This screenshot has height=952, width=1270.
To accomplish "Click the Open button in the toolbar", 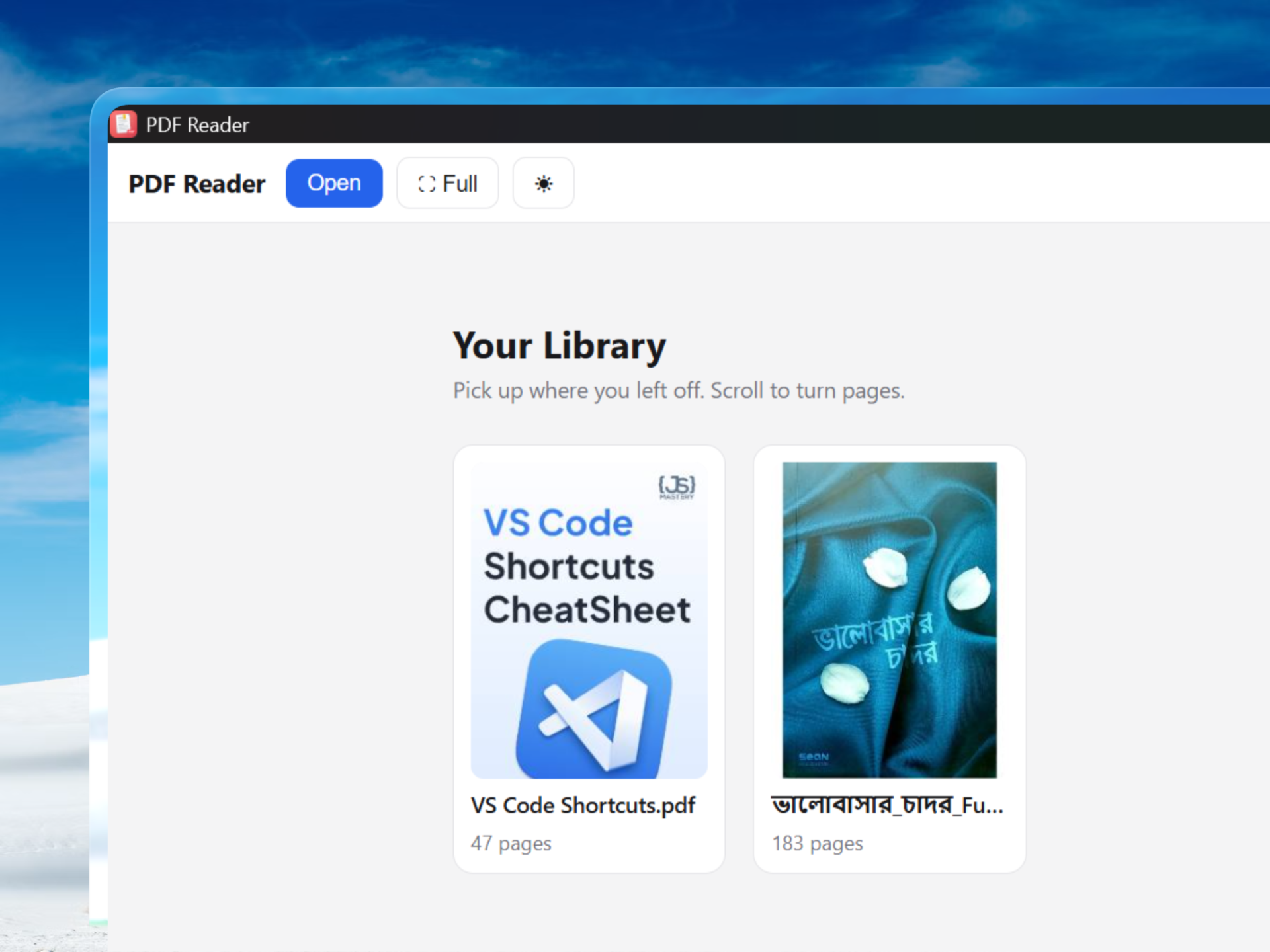I will point(334,183).
